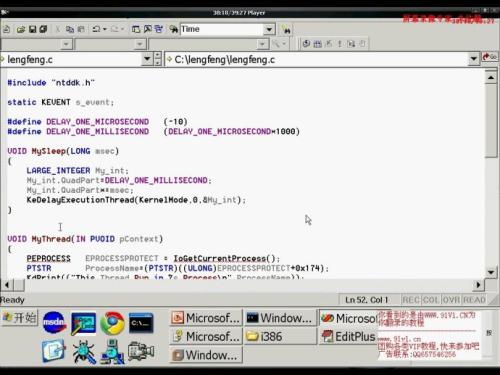The image size is (500, 375).
Task: Expand the C:\lengfeng\lengfeng.c path dropdown
Action: click(x=474, y=60)
